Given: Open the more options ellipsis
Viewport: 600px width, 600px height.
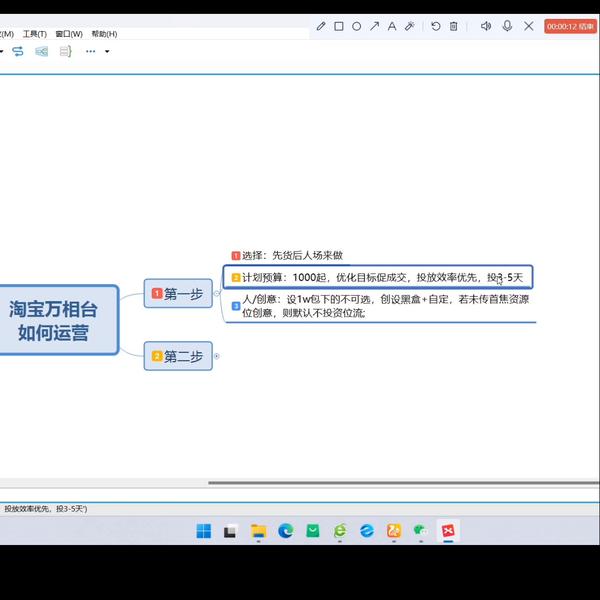Looking at the screenshot, I should (91, 51).
